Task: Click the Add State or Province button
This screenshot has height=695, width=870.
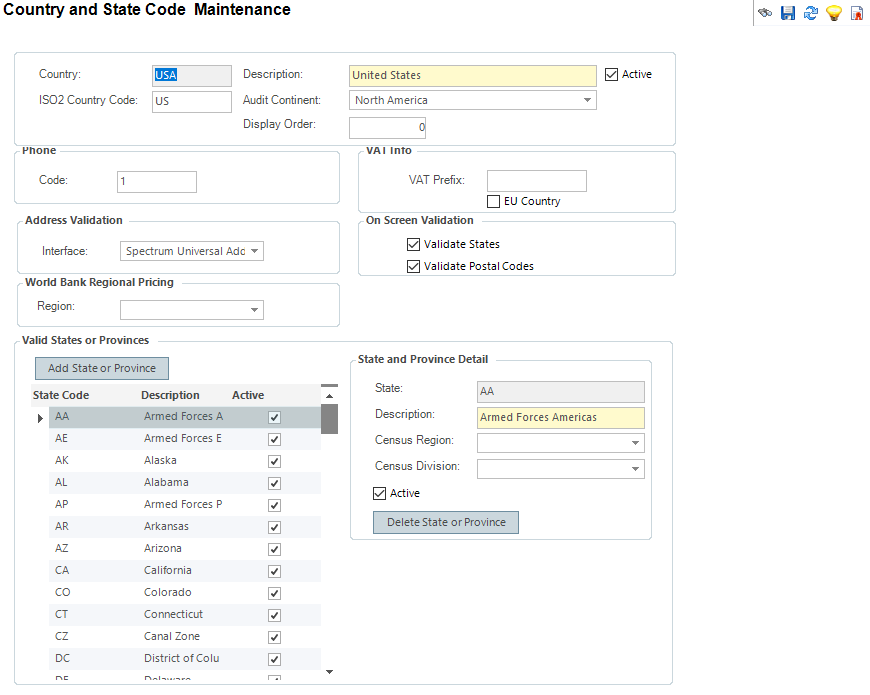Action: (102, 368)
